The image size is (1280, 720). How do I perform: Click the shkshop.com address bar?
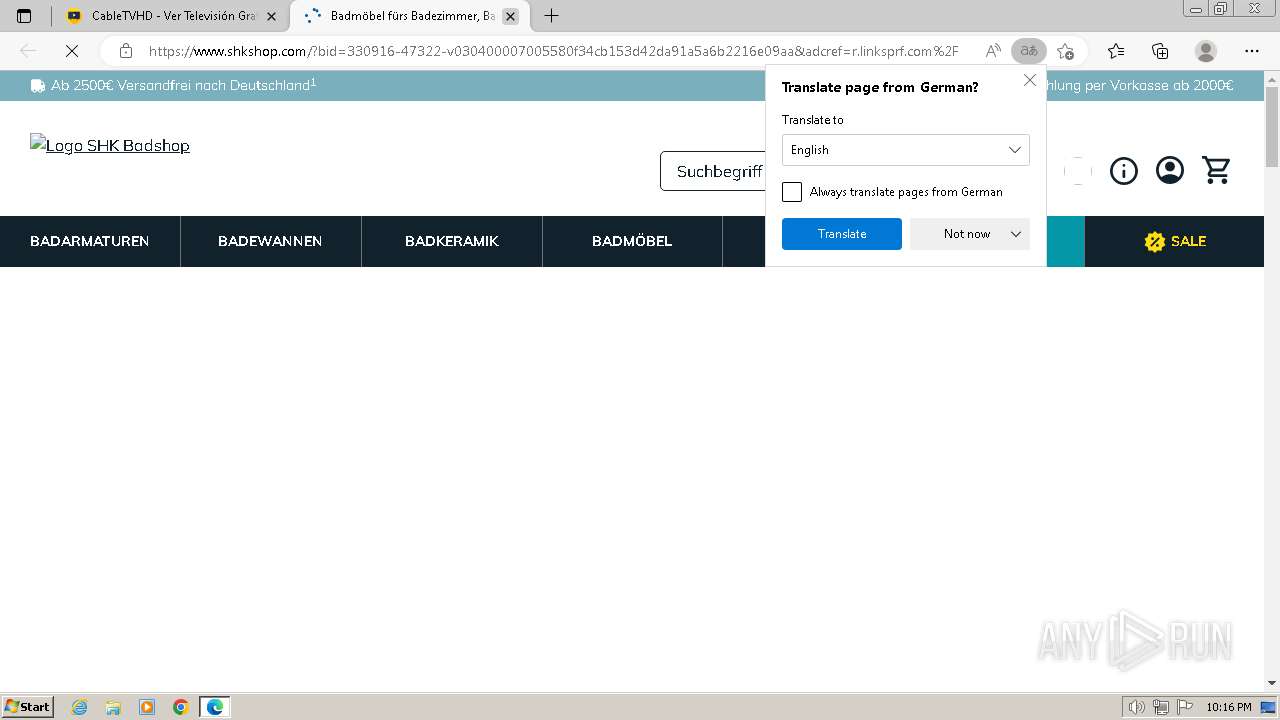553,51
